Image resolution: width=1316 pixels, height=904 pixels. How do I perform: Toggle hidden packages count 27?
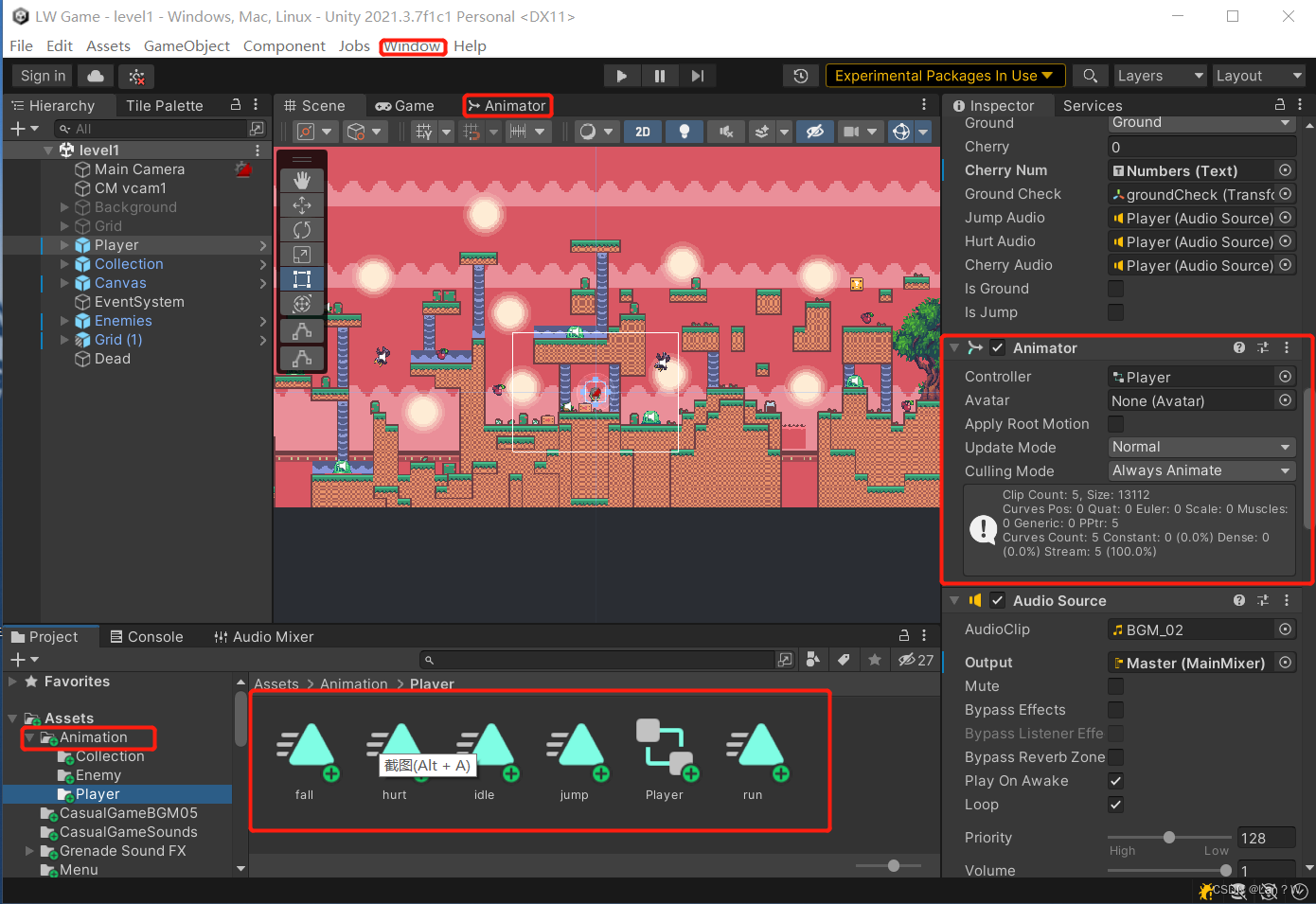click(x=916, y=660)
